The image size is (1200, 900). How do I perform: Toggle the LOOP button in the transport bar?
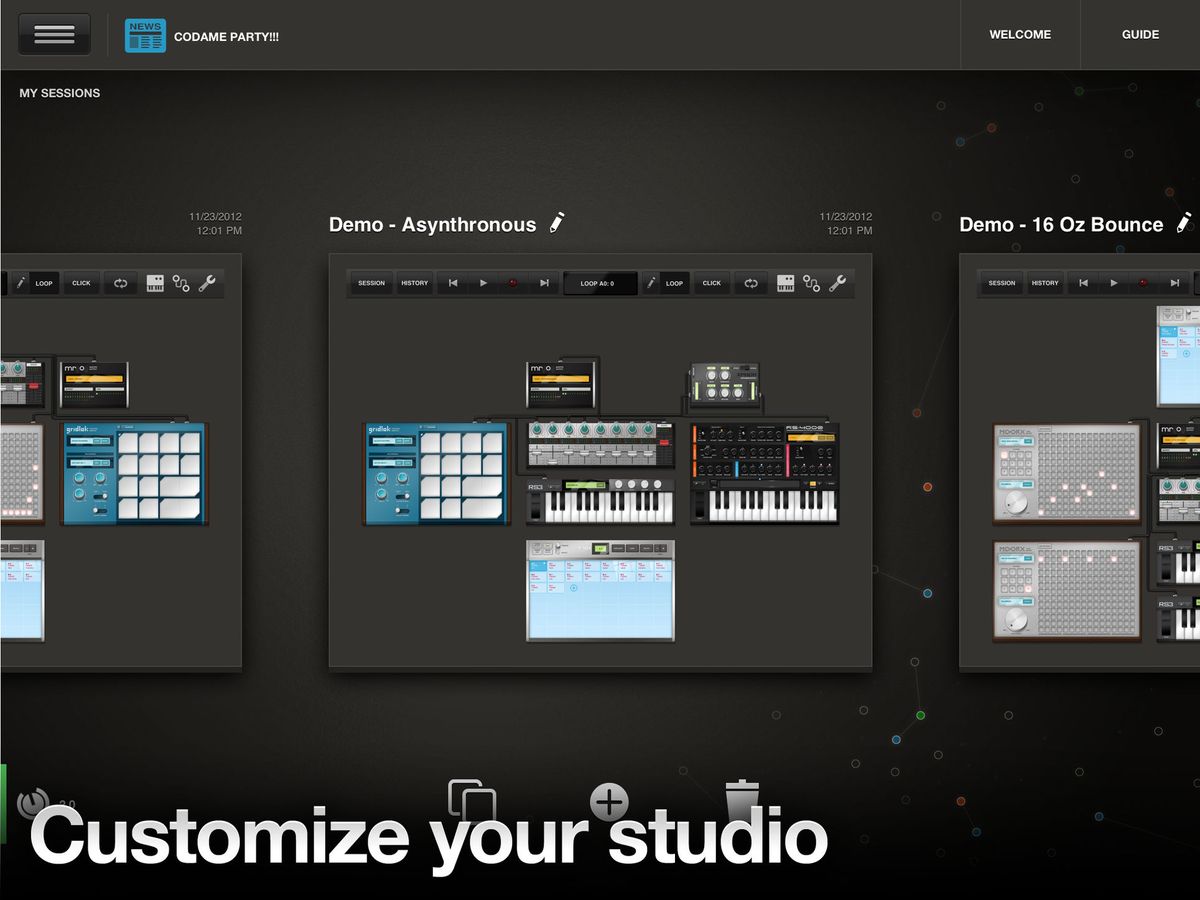[677, 283]
